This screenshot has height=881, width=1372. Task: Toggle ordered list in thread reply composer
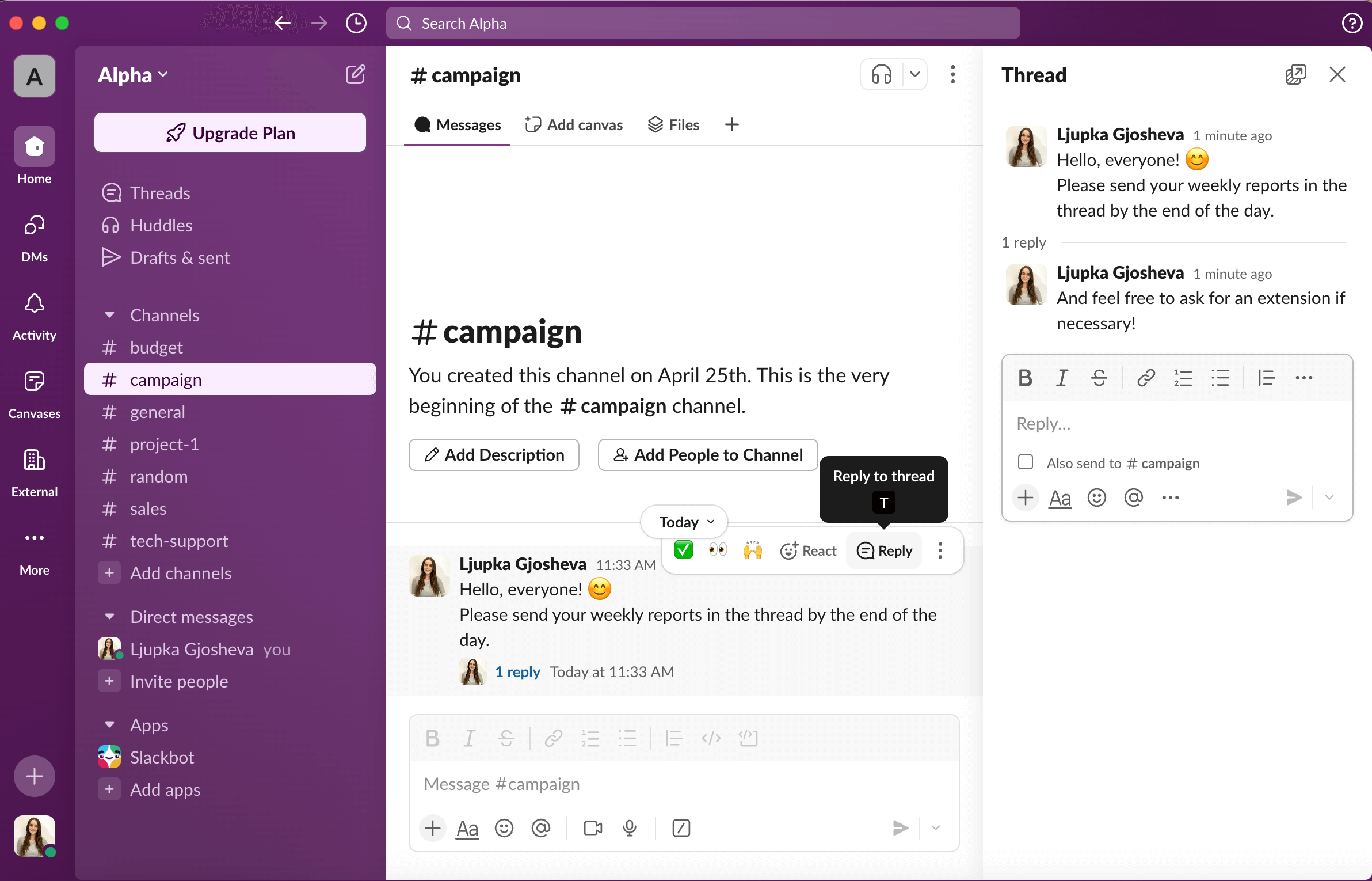tap(1183, 378)
